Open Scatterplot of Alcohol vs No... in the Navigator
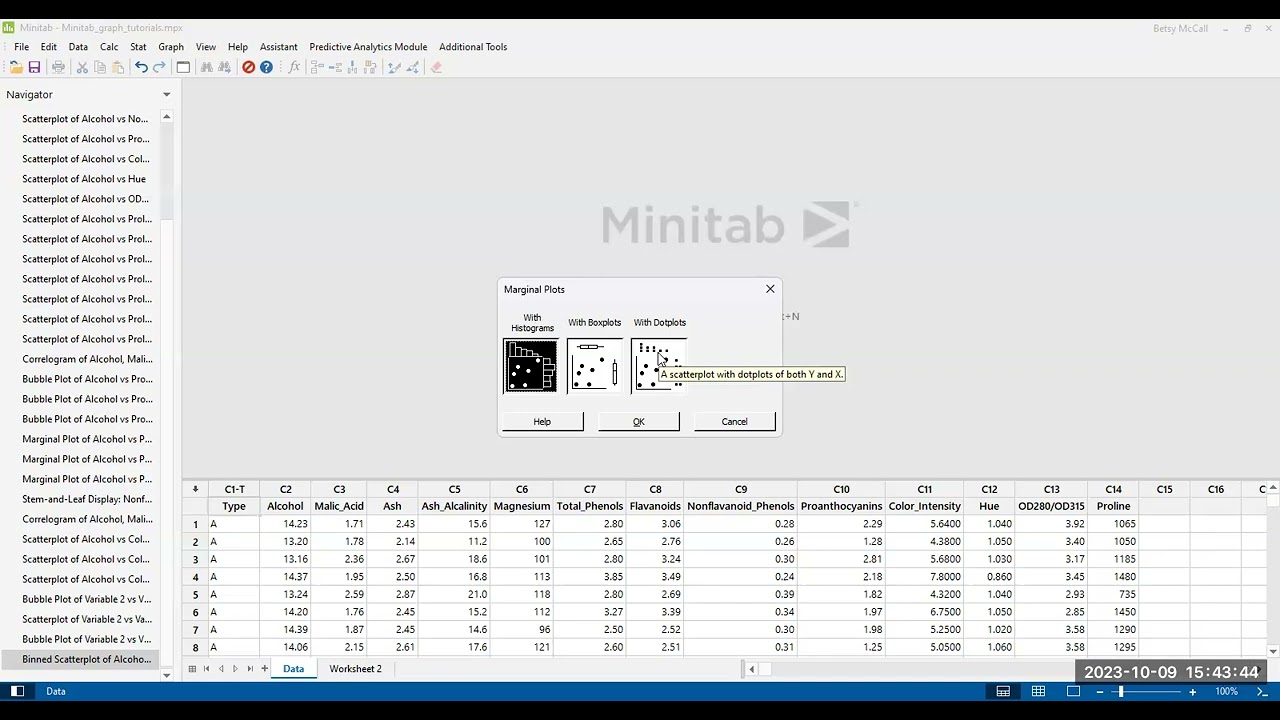The height and width of the screenshot is (720, 1280). pos(85,119)
